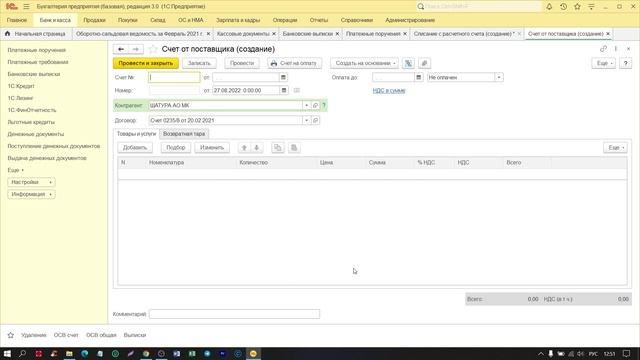Copy link to document icon
Viewport: 640px width, 360px height.
[x=603, y=49]
